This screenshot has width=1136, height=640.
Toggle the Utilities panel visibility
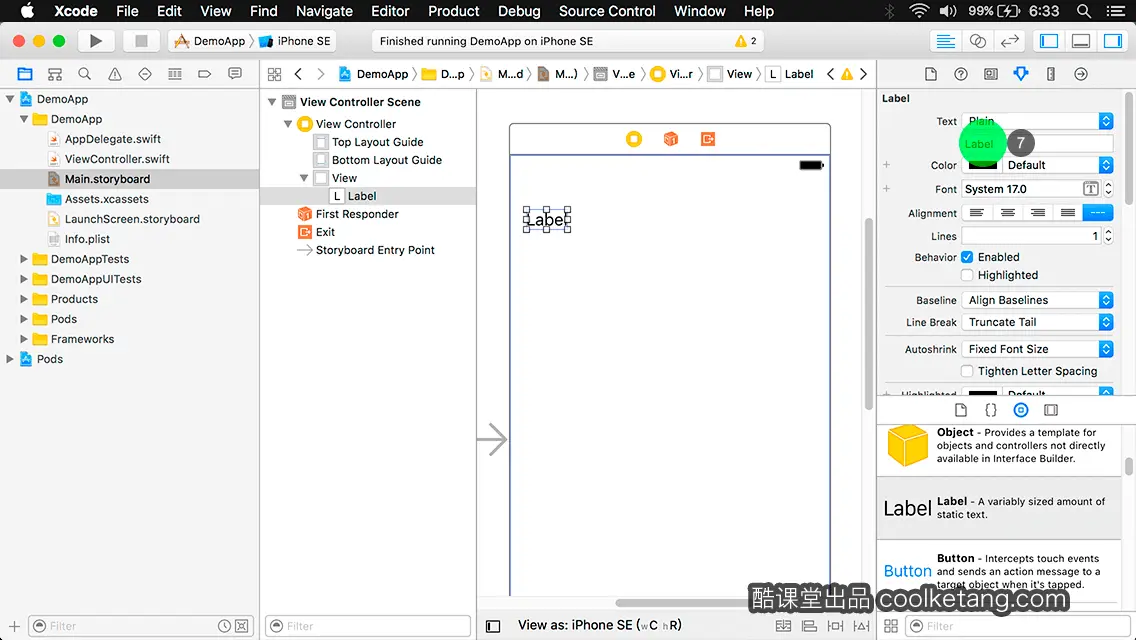[x=1113, y=41]
